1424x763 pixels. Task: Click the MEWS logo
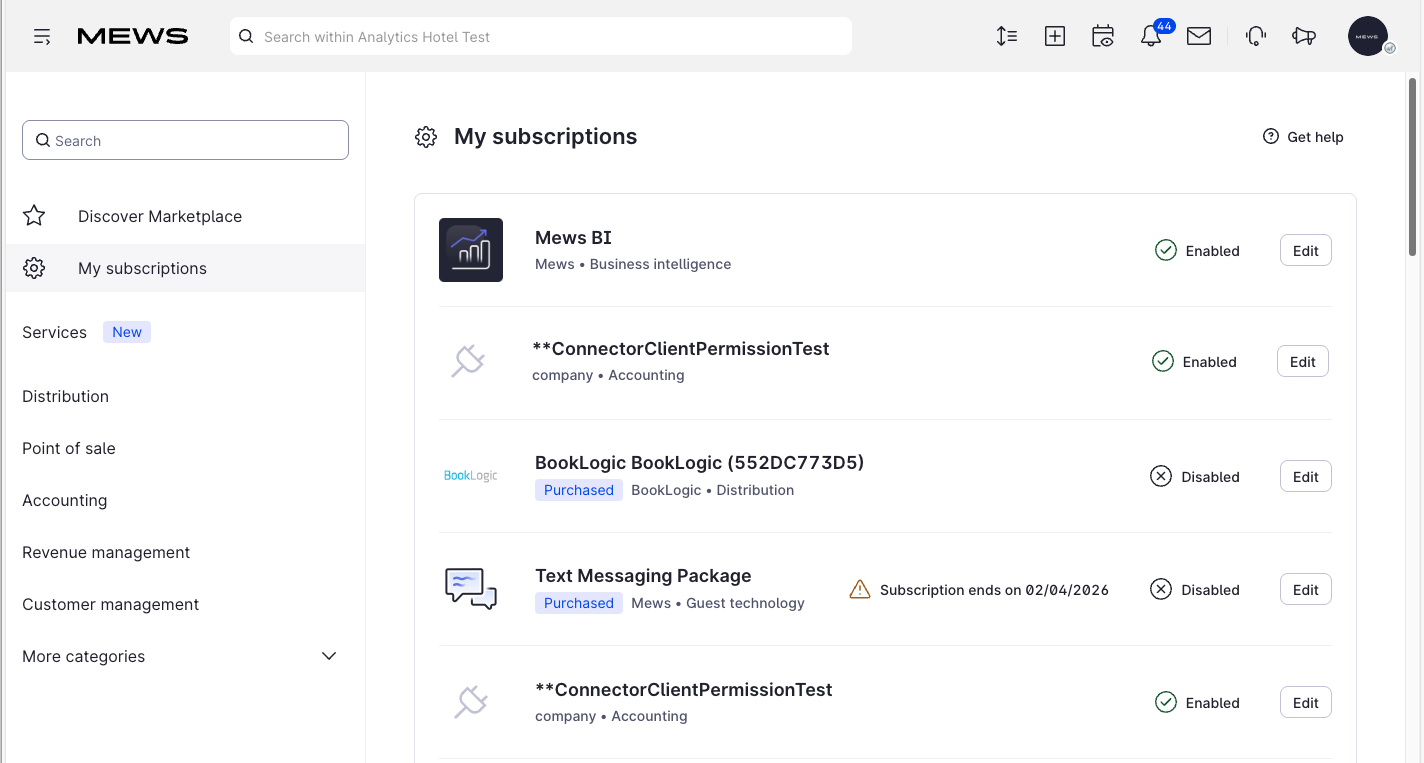133,37
